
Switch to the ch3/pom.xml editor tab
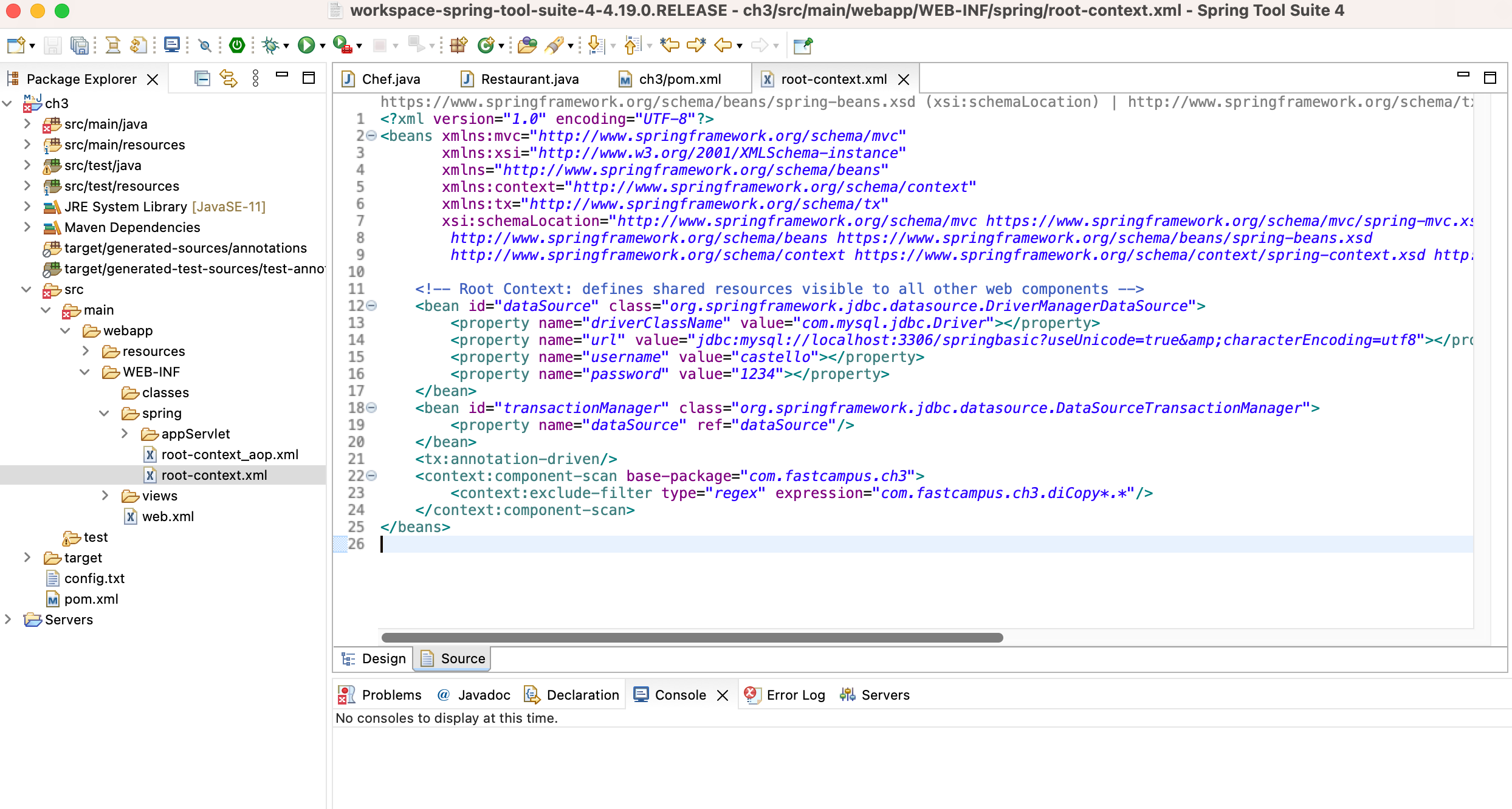coord(679,79)
